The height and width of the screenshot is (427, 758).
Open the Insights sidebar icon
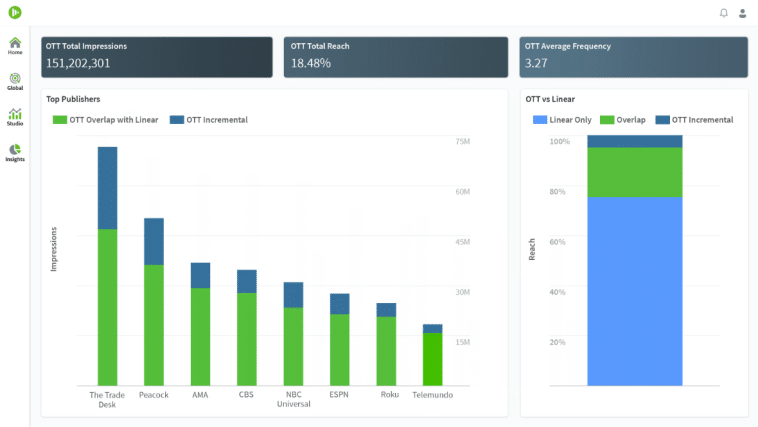click(15, 153)
